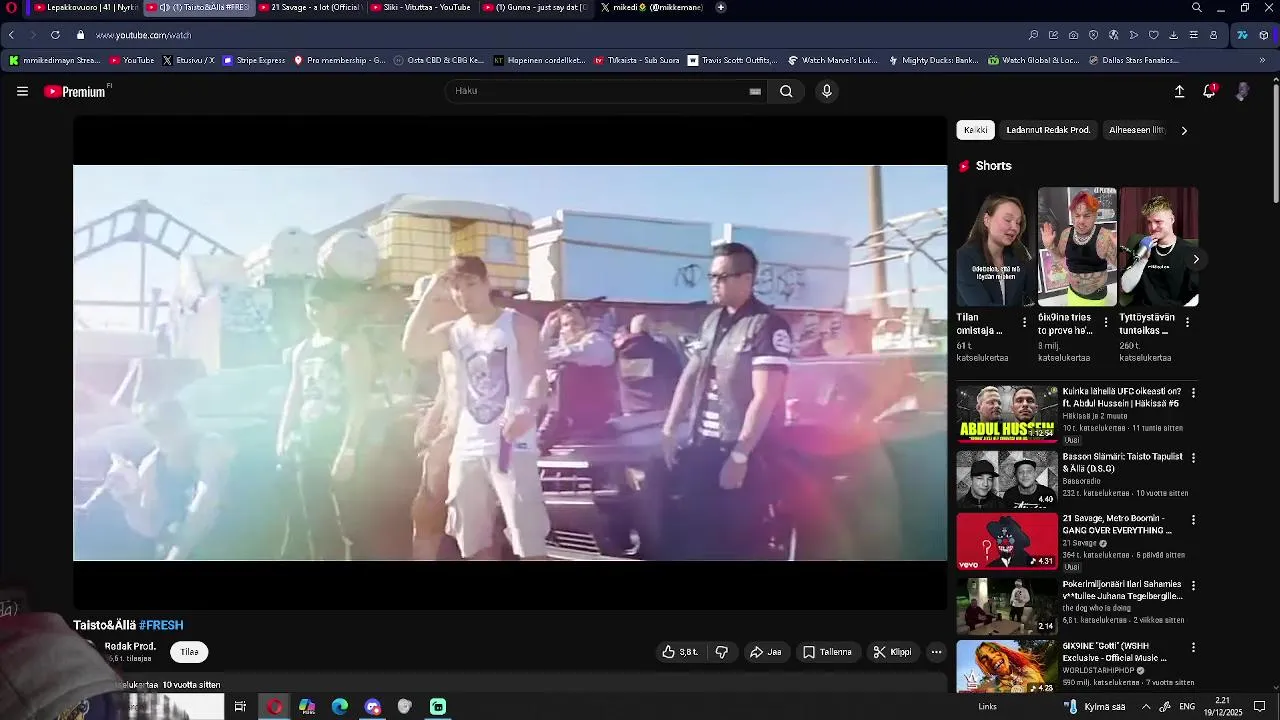The image size is (1280, 720).
Task: Open more actions below the video
Action: coord(936,652)
